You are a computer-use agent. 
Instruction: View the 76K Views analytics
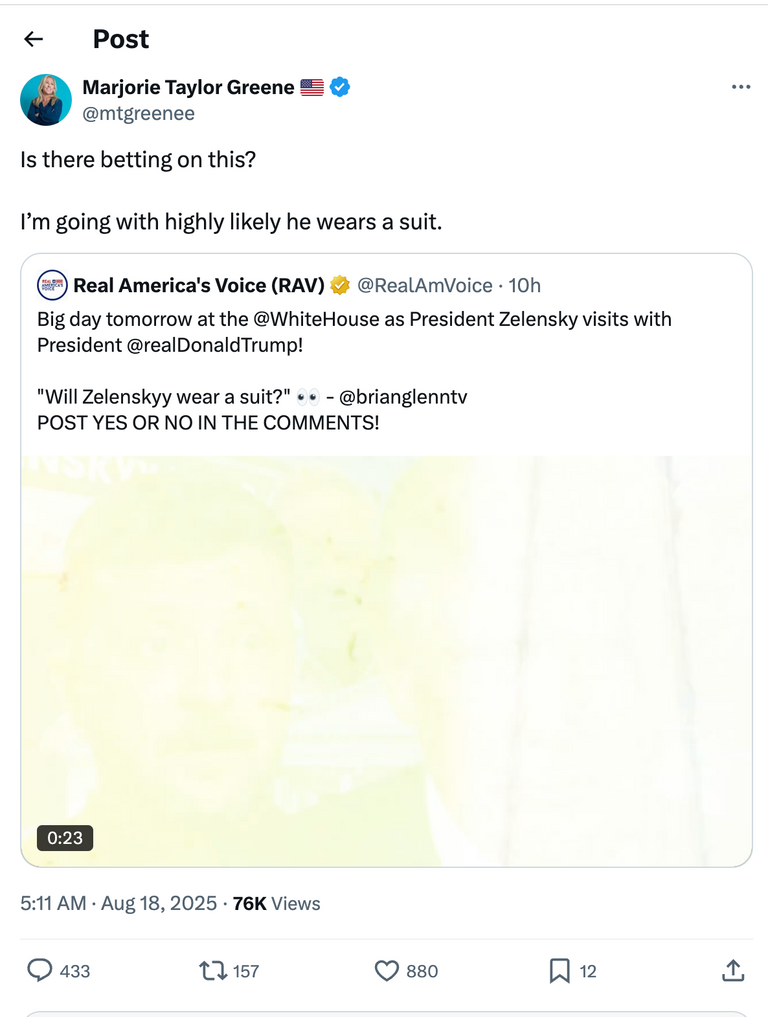[276, 903]
